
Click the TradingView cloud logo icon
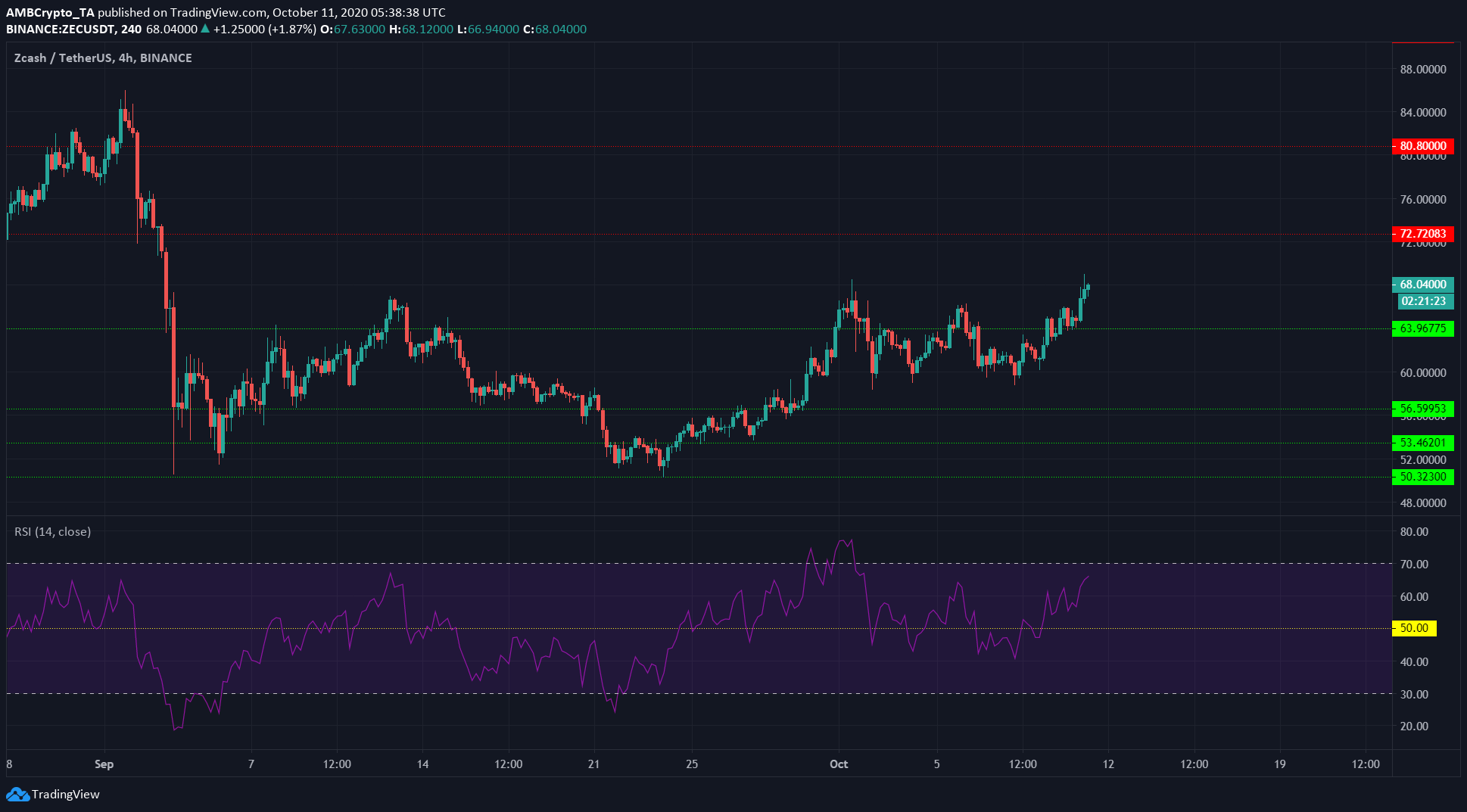pos(17,795)
